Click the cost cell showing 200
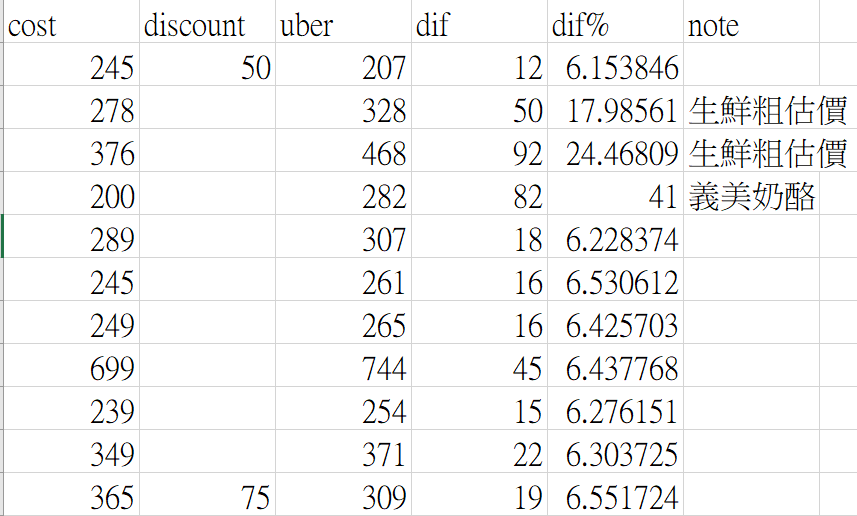This screenshot has width=857, height=516. pyautogui.click(x=70, y=197)
